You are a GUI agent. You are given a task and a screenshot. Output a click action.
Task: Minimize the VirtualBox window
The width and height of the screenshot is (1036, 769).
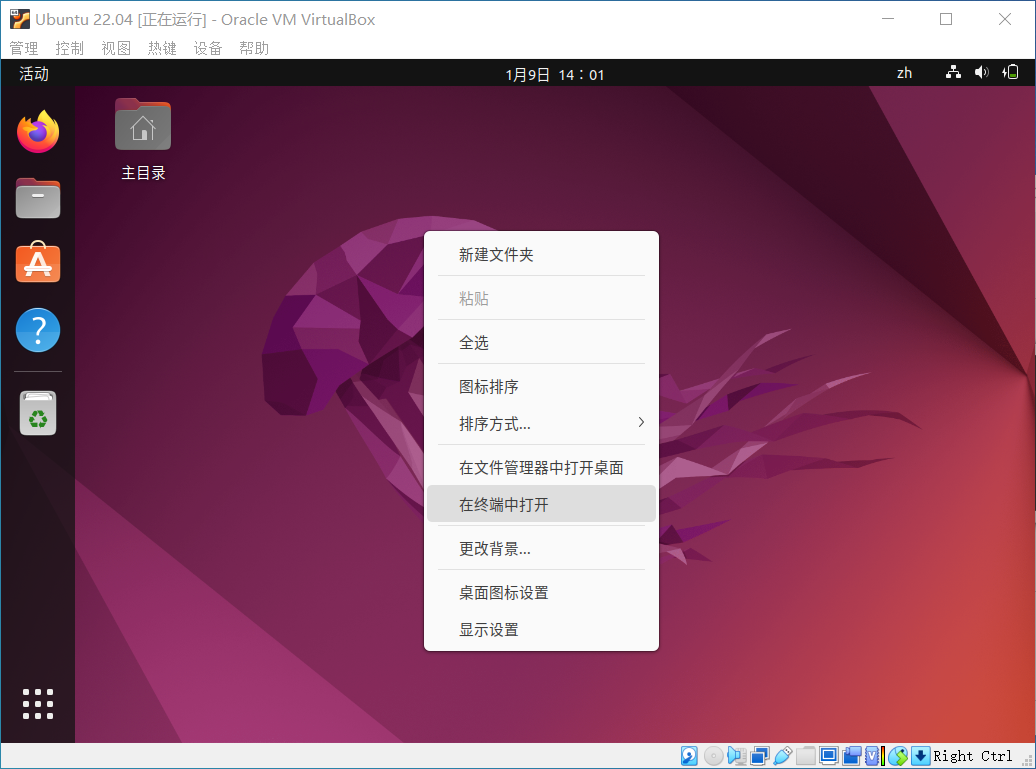click(888, 19)
